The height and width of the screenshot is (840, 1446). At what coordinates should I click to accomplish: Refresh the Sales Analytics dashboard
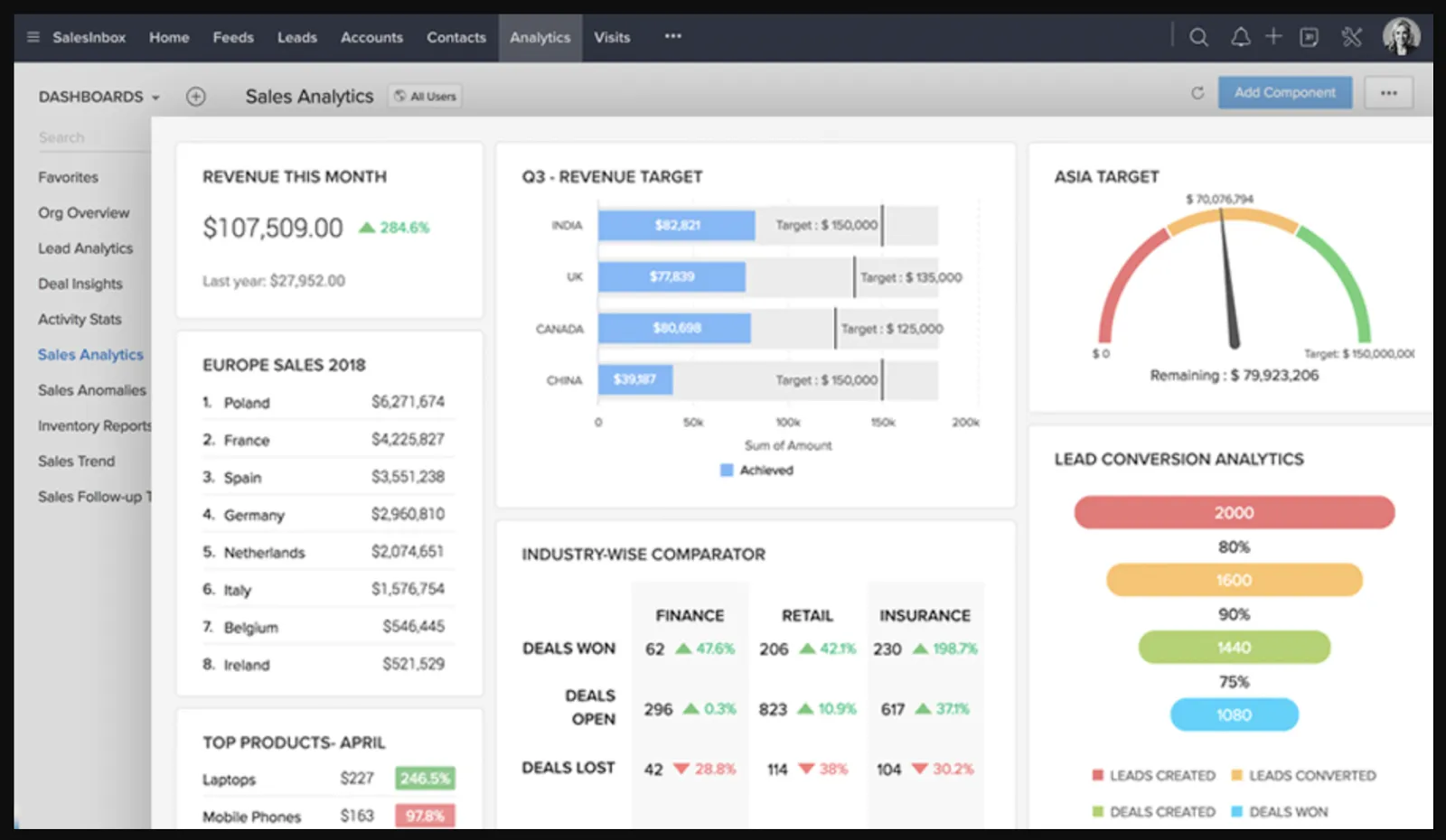coord(1197,93)
